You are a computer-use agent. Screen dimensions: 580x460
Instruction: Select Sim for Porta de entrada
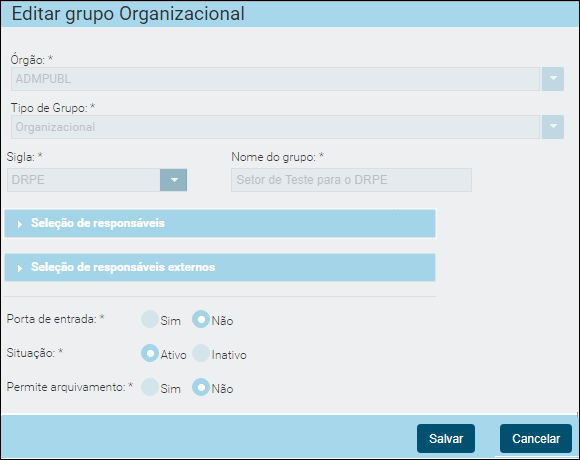coord(150,319)
